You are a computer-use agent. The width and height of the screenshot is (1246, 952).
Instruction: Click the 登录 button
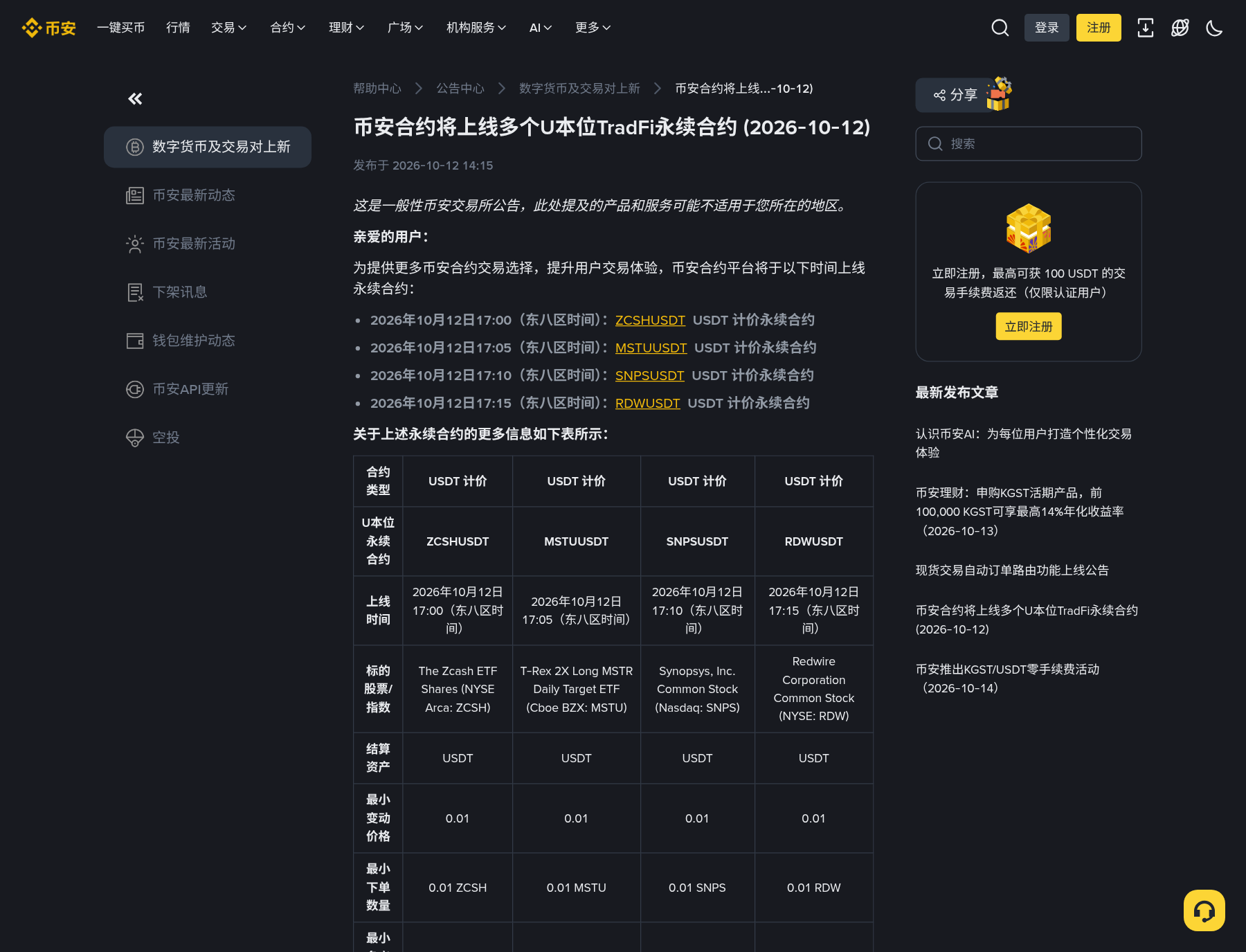point(1047,28)
